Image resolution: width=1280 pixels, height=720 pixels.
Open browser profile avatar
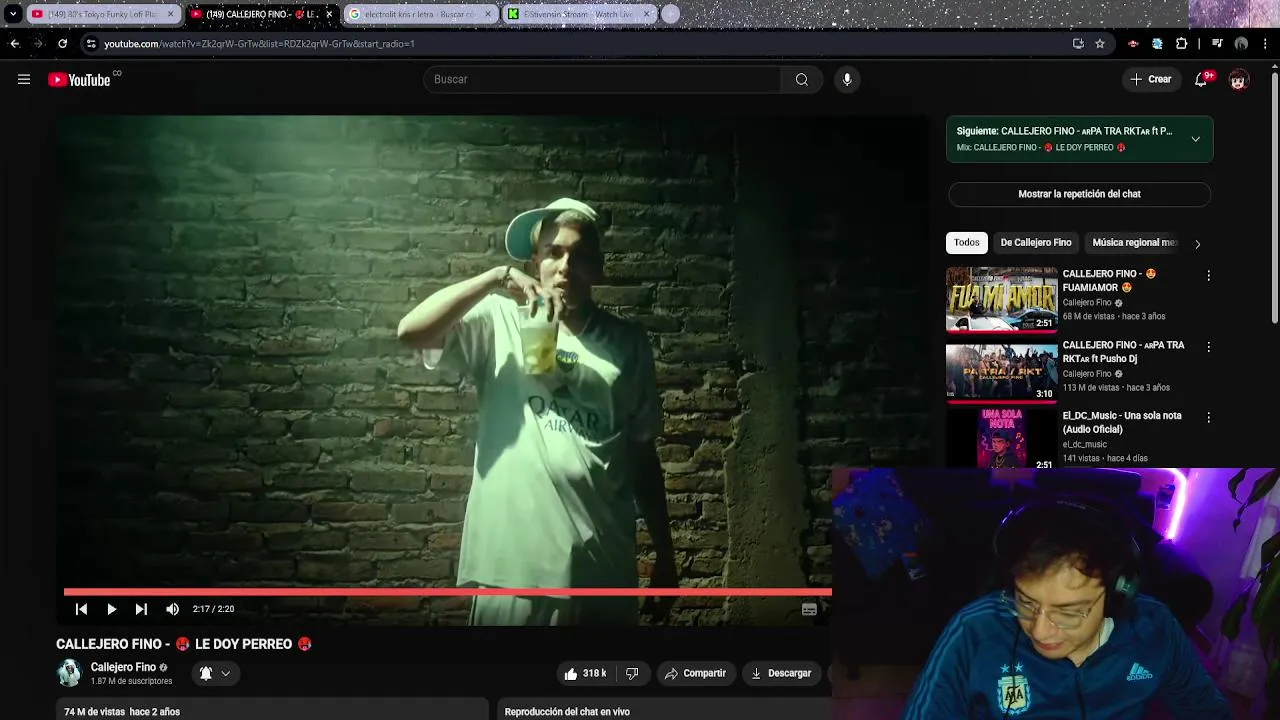[1241, 44]
